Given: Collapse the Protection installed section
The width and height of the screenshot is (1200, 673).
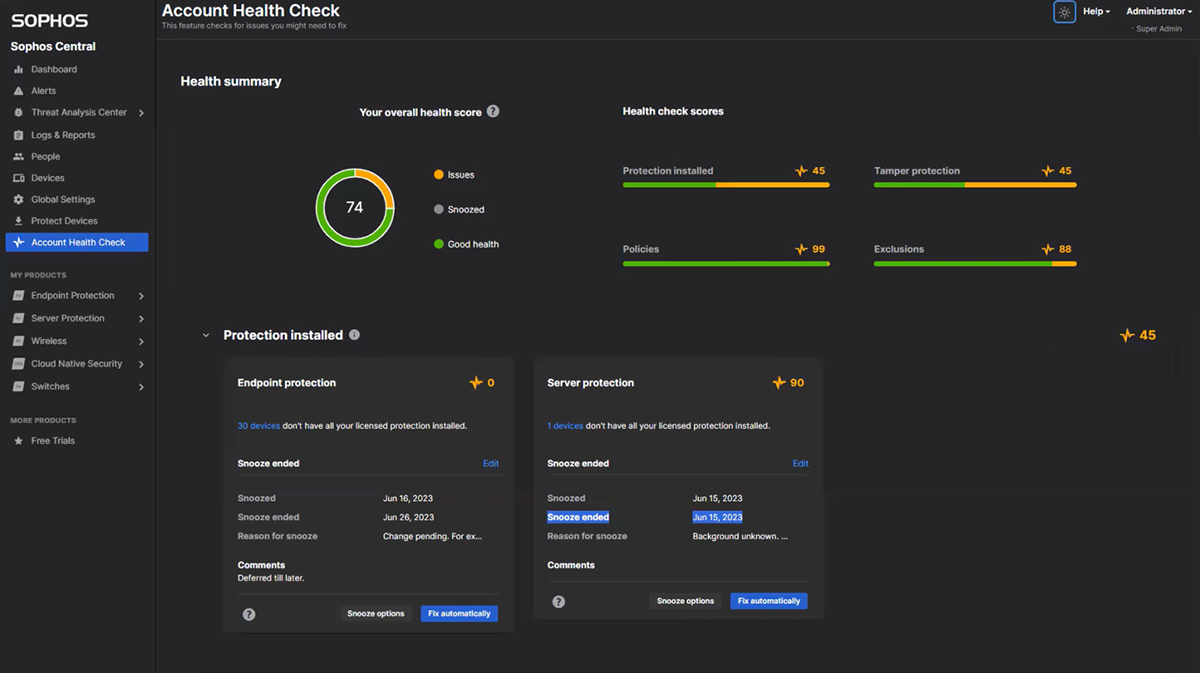Looking at the screenshot, I should click(206, 335).
